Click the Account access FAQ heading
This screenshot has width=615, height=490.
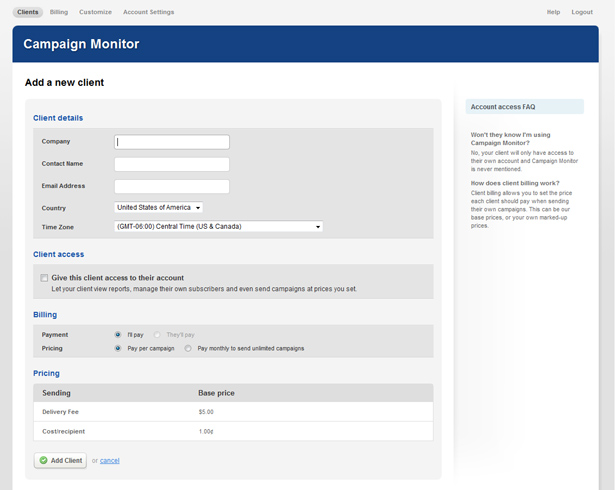[x=503, y=107]
